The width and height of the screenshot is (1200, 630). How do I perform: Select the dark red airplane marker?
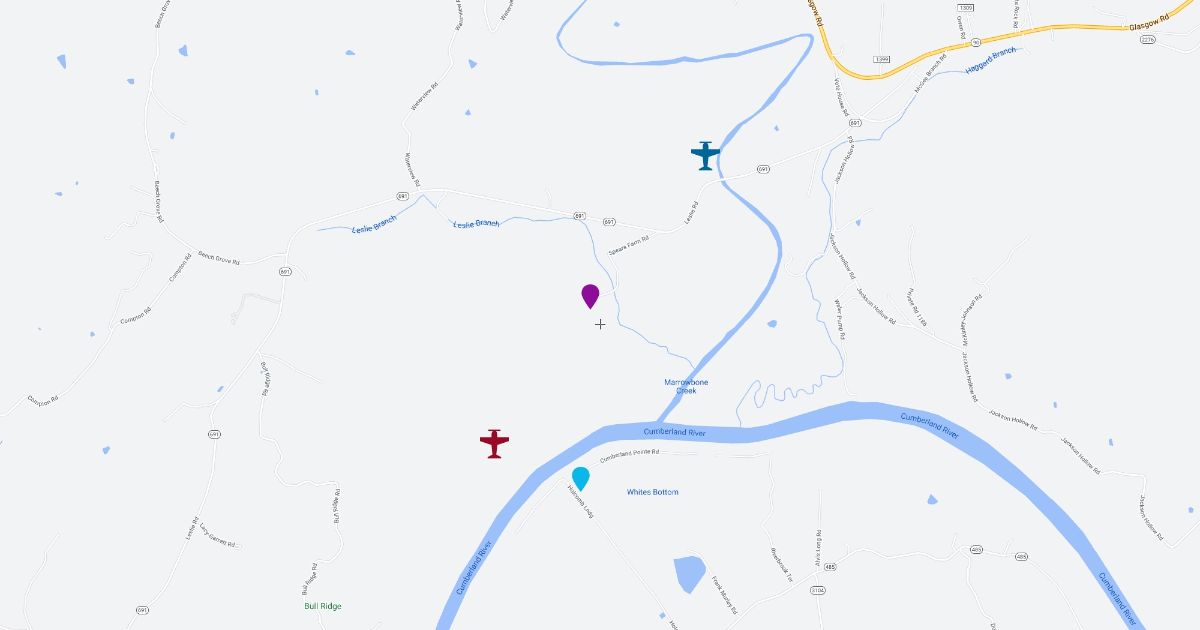click(494, 443)
